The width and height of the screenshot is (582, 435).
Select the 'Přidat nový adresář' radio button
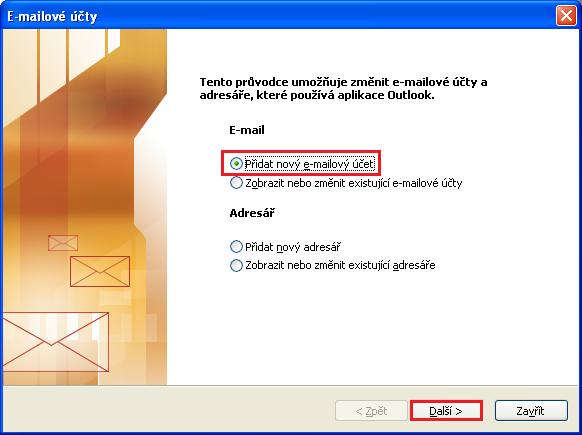pyautogui.click(x=236, y=246)
